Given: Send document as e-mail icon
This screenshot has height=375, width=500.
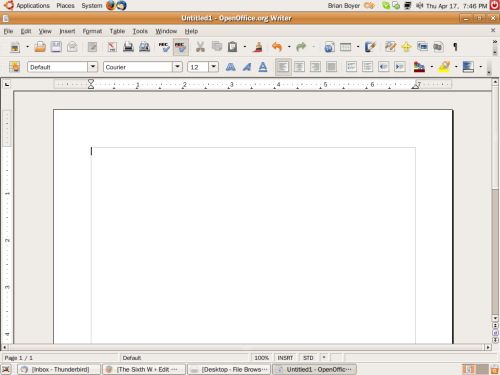Looking at the screenshot, I should [x=72, y=47].
